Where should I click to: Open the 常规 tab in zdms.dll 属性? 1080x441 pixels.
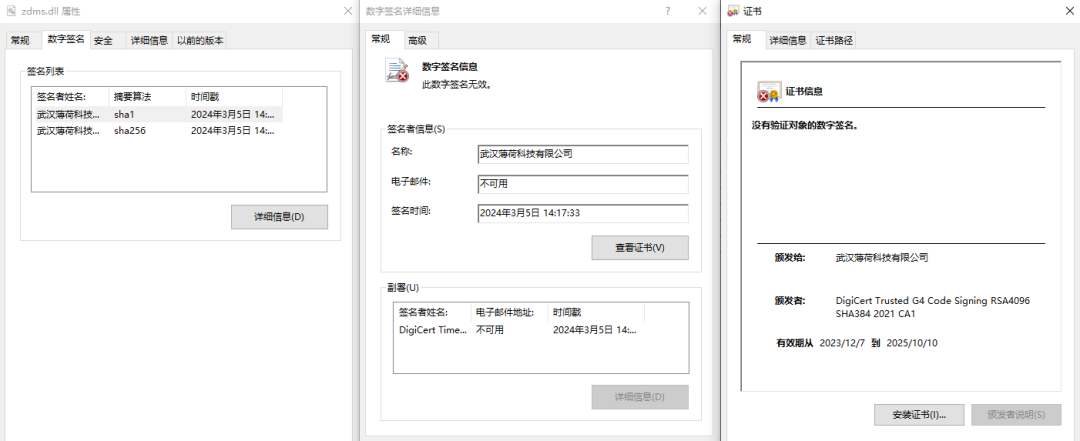[x=20, y=41]
